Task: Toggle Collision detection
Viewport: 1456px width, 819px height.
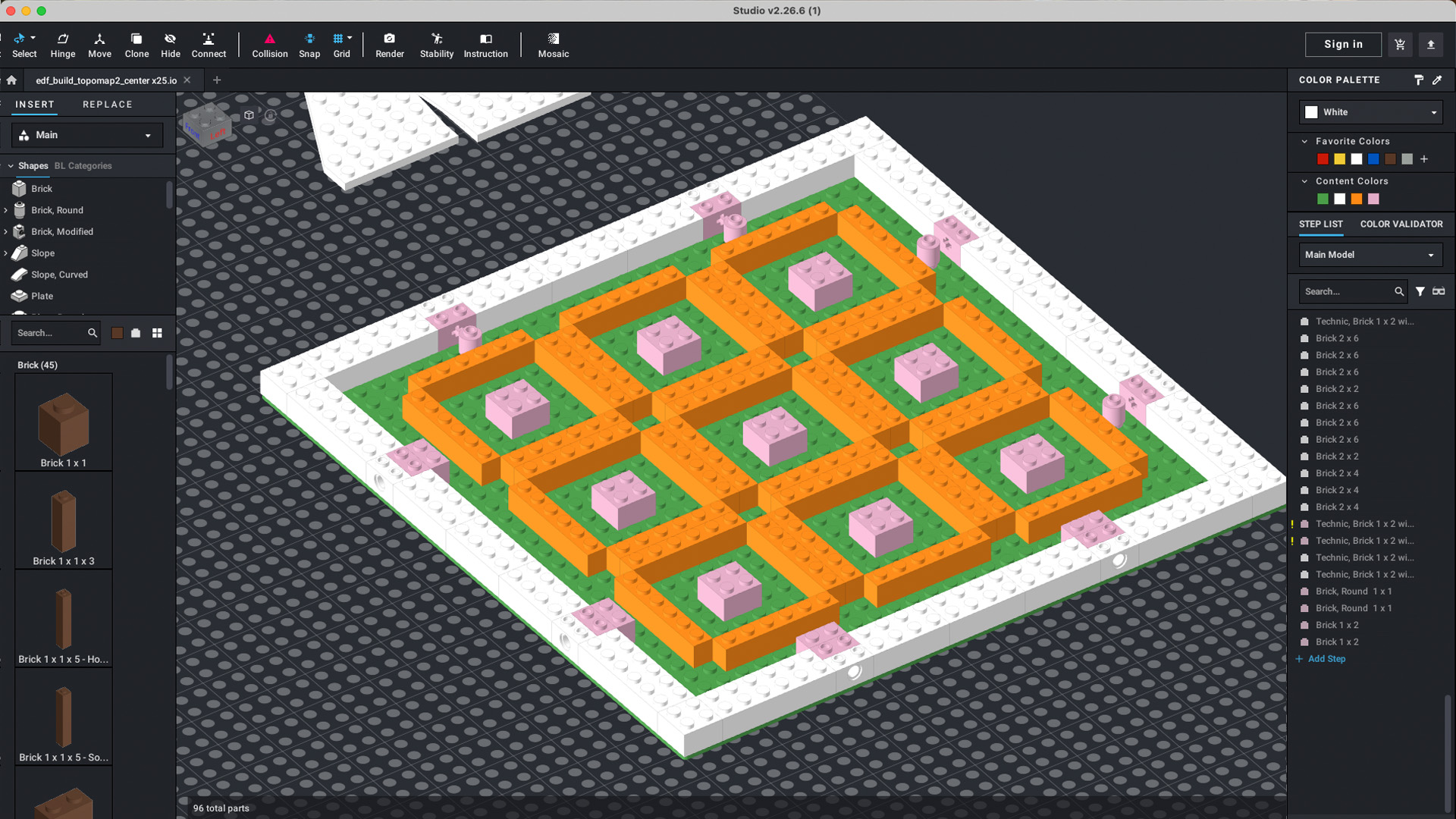Action: 270,45
